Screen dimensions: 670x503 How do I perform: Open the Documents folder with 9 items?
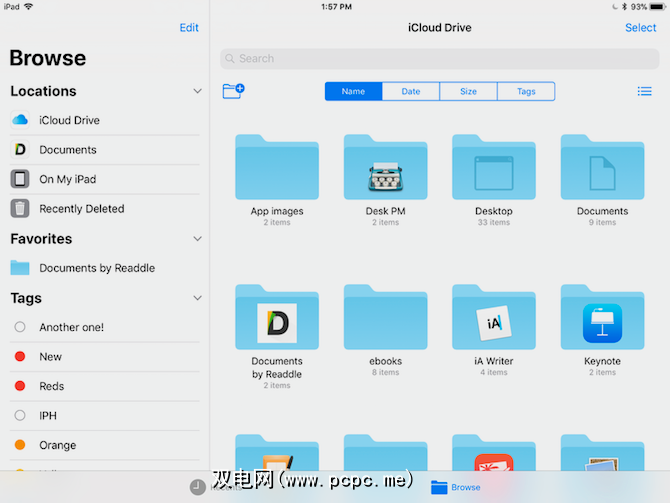coord(602,167)
